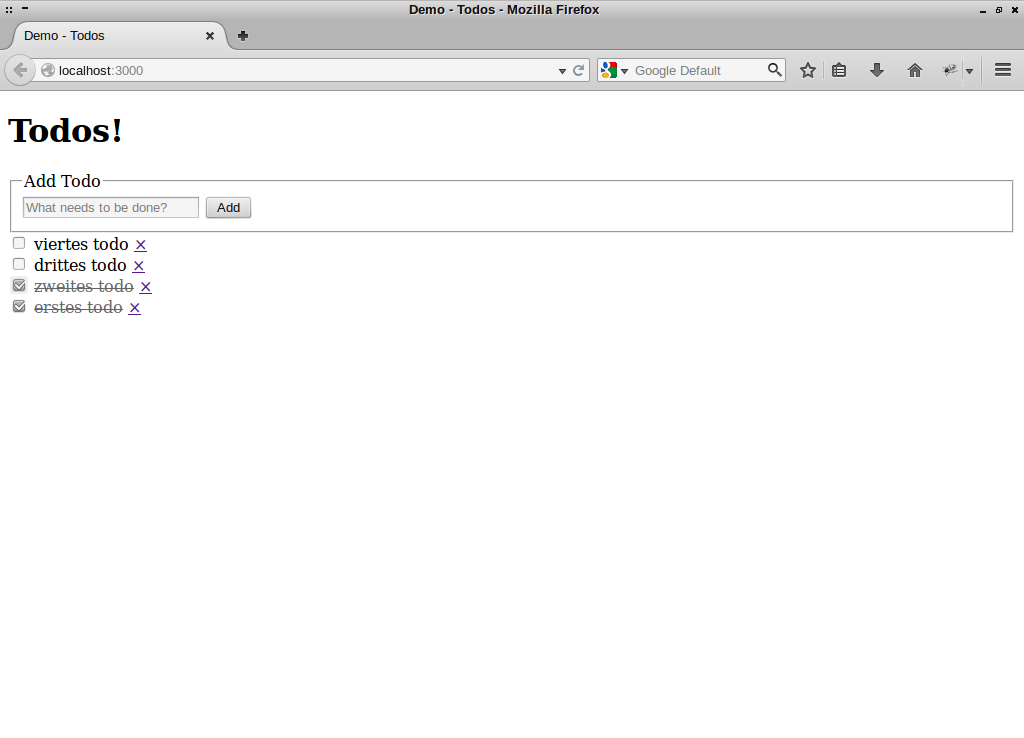Click the search magnifier icon
Image resolution: width=1024 pixels, height=738 pixels.
pos(774,70)
